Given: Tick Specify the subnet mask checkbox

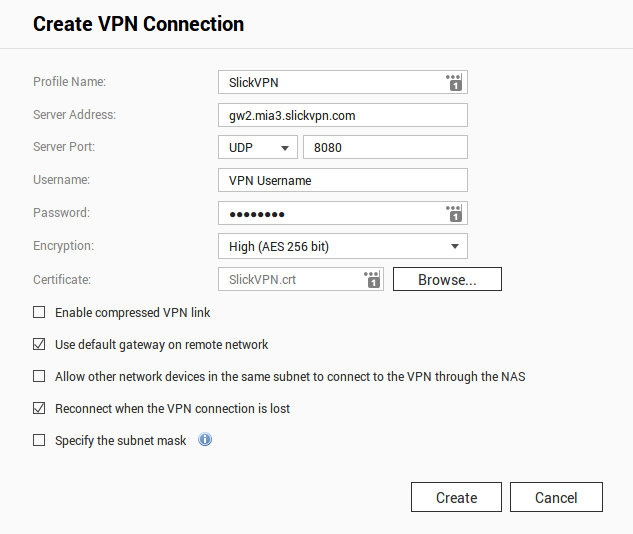Looking at the screenshot, I should 39,440.
